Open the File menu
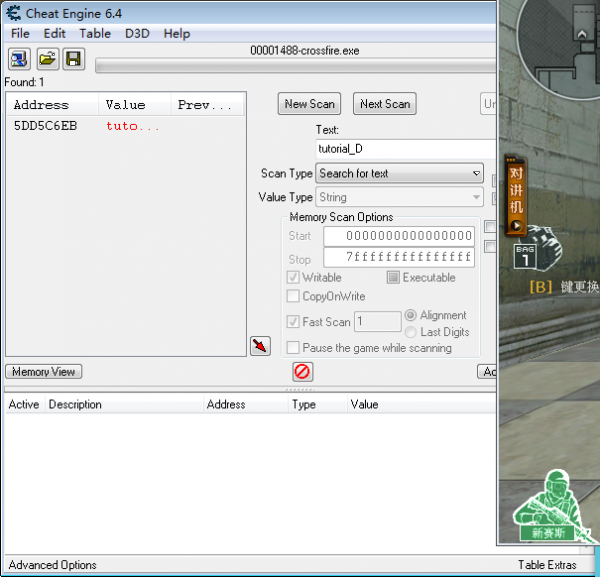 [x=20, y=34]
